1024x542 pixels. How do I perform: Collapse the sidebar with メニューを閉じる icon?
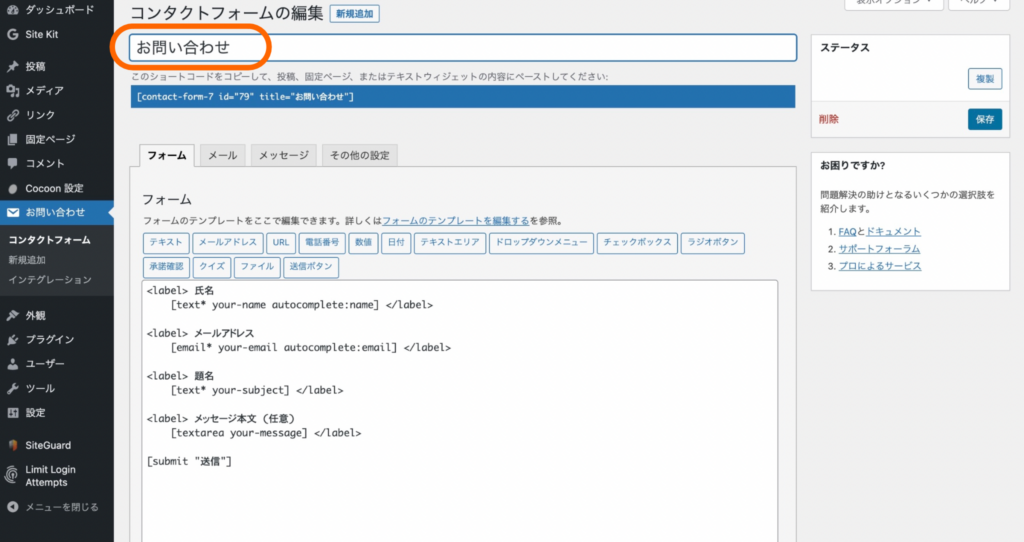coord(12,507)
